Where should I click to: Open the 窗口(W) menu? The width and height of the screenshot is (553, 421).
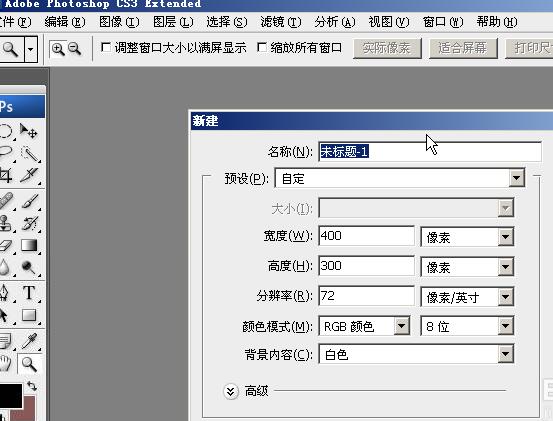[x=443, y=22]
